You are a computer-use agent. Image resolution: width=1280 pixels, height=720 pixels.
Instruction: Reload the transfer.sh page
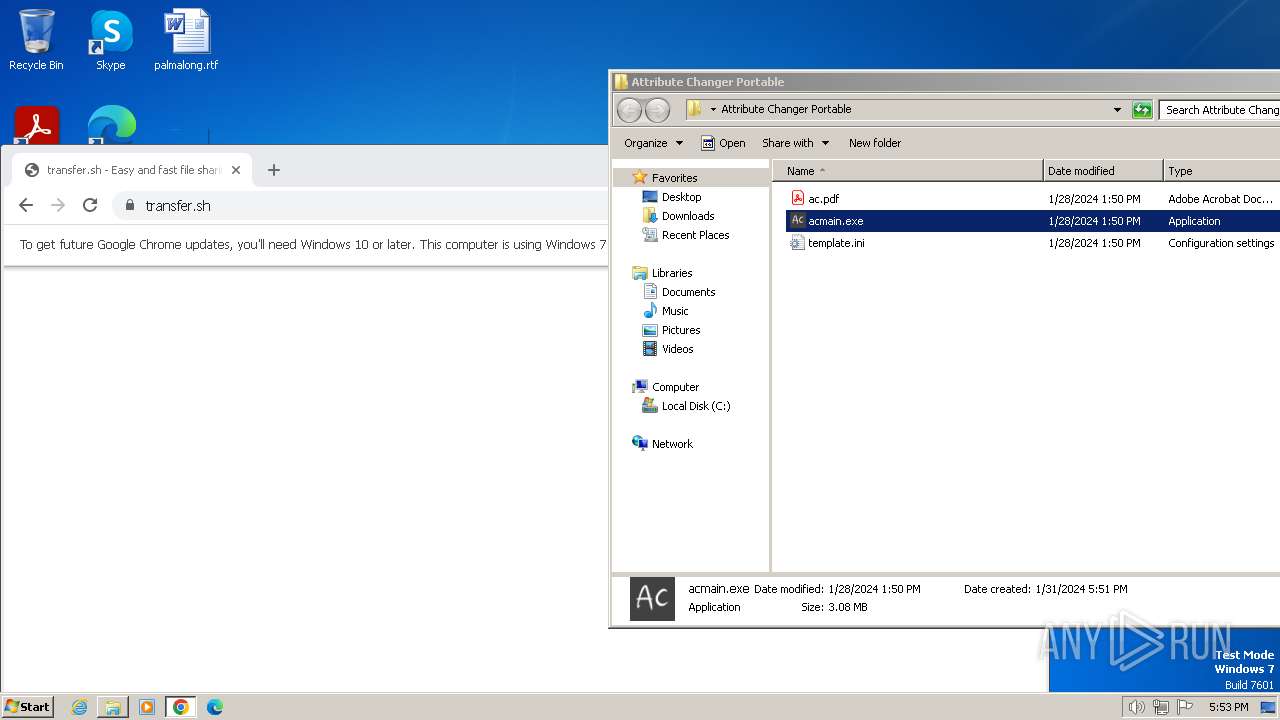(90, 205)
